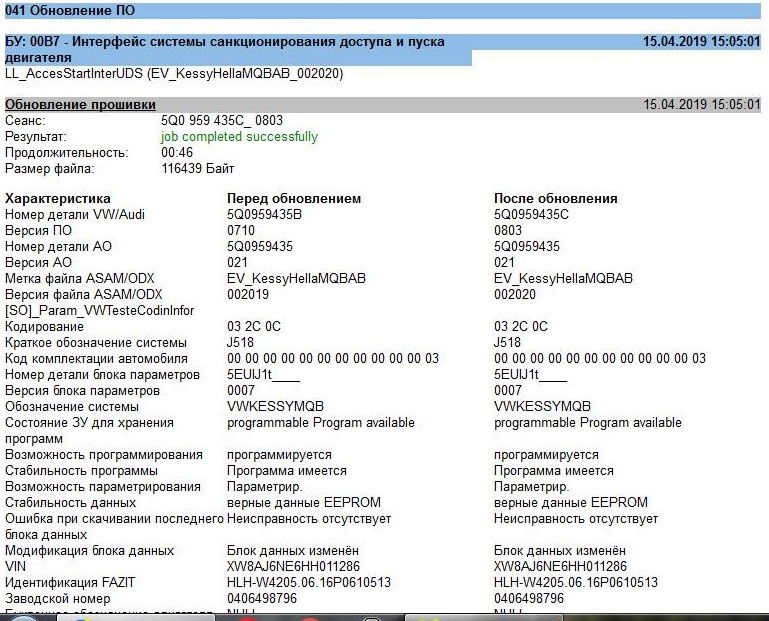
Task: Select the 'Версия блока параметров' label
Action: 82,391
